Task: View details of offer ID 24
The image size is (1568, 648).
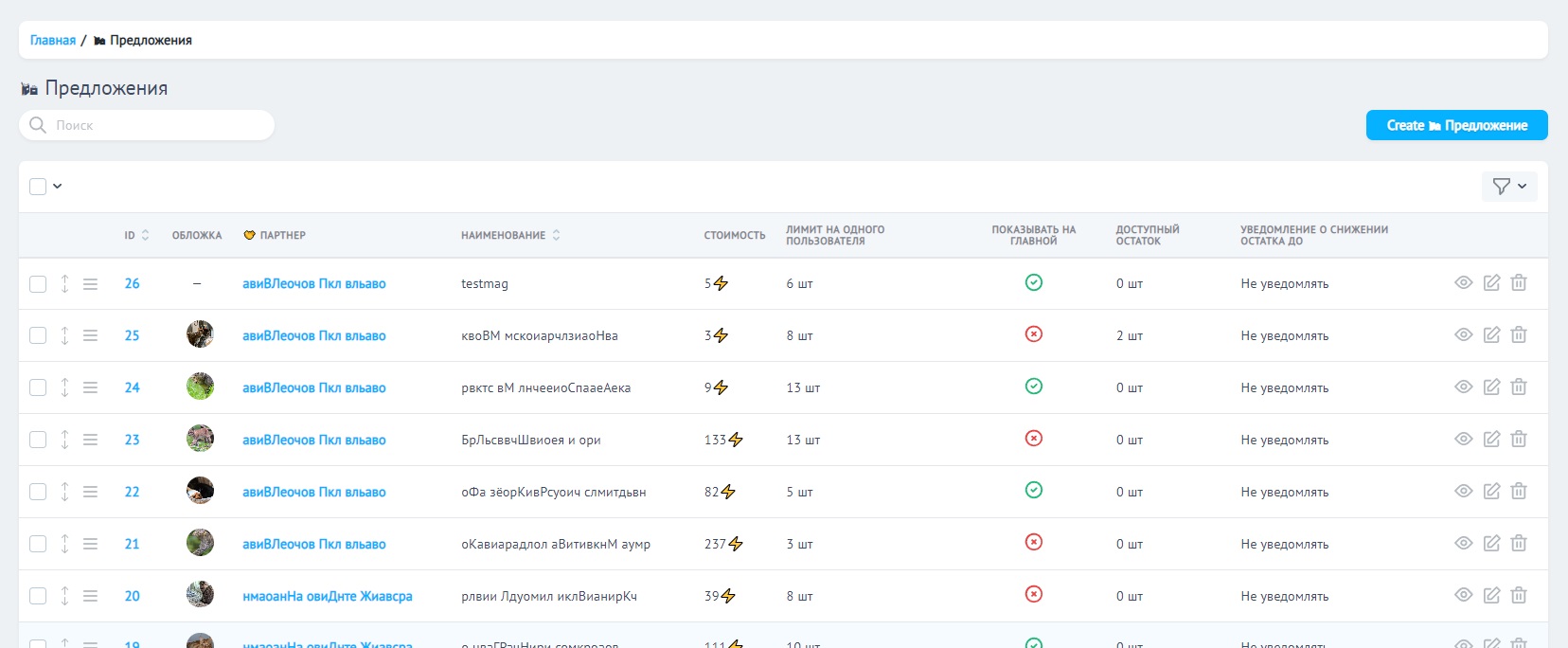Action: tap(1463, 387)
